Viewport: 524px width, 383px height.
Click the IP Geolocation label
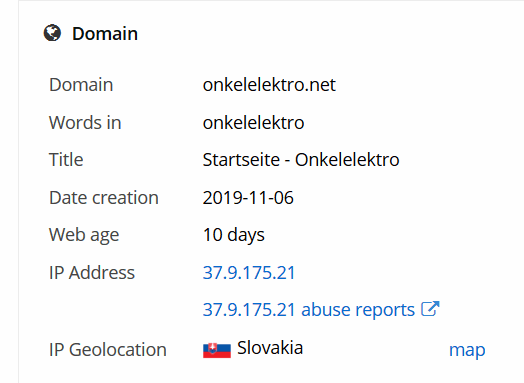pyautogui.click(x=108, y=350)
